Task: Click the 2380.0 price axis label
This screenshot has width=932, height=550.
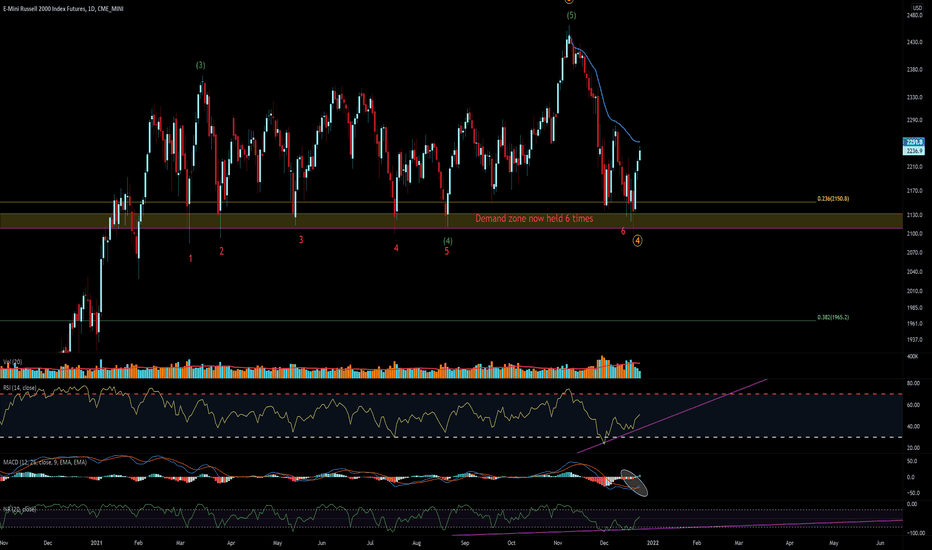Action: pyautogui.click(x=914, y=70)
